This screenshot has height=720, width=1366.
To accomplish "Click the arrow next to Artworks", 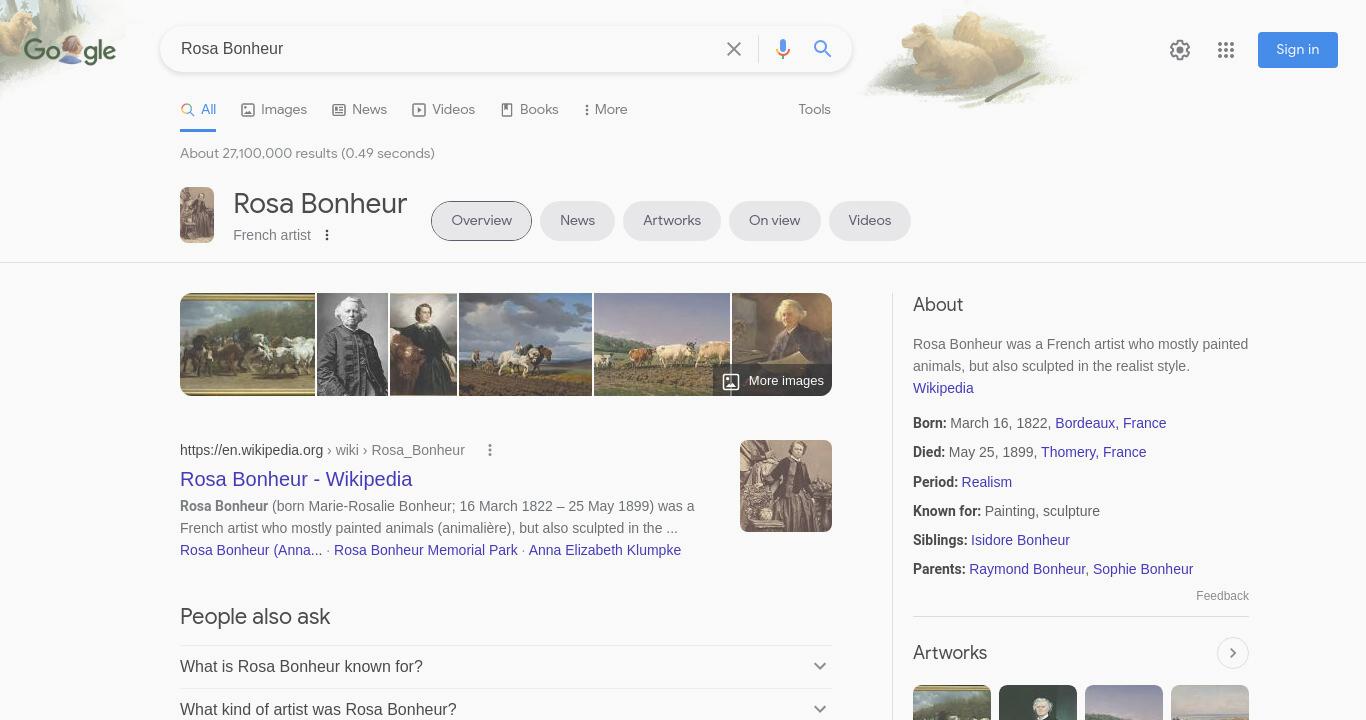I will [1233, 653].
